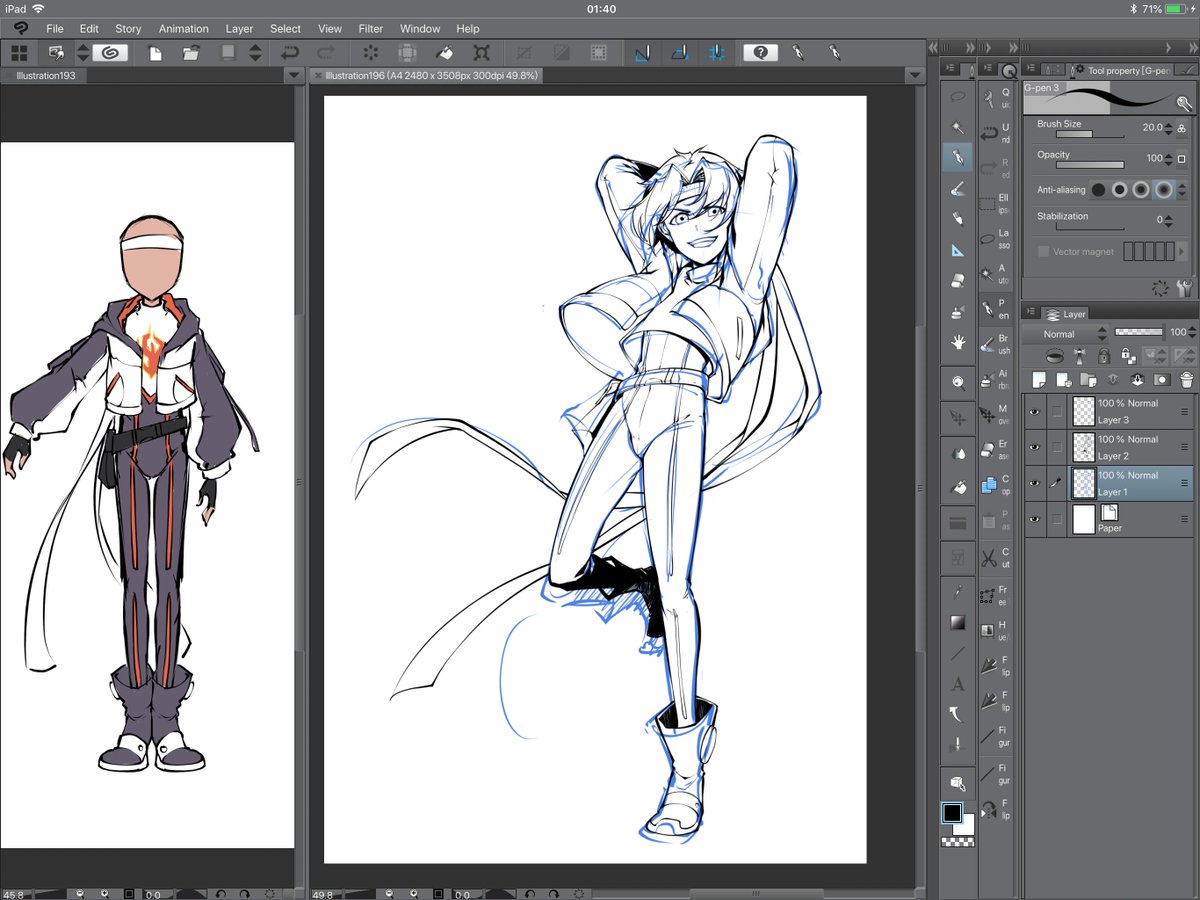Hide the Paper layer eye icon
This screenshot has width=1200, height=900.
point(1034,519)
